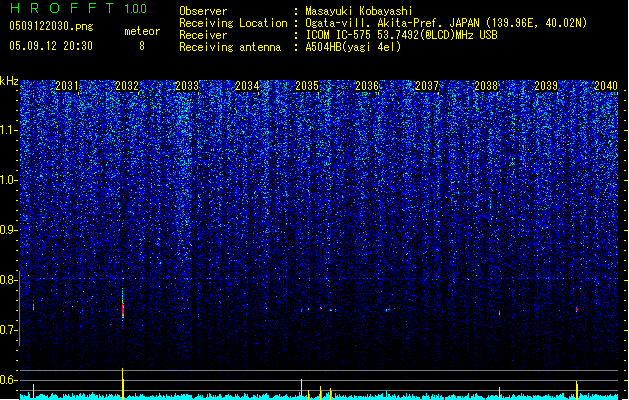
Task: Click the Receiving Location value text
Action: [446, 23]
